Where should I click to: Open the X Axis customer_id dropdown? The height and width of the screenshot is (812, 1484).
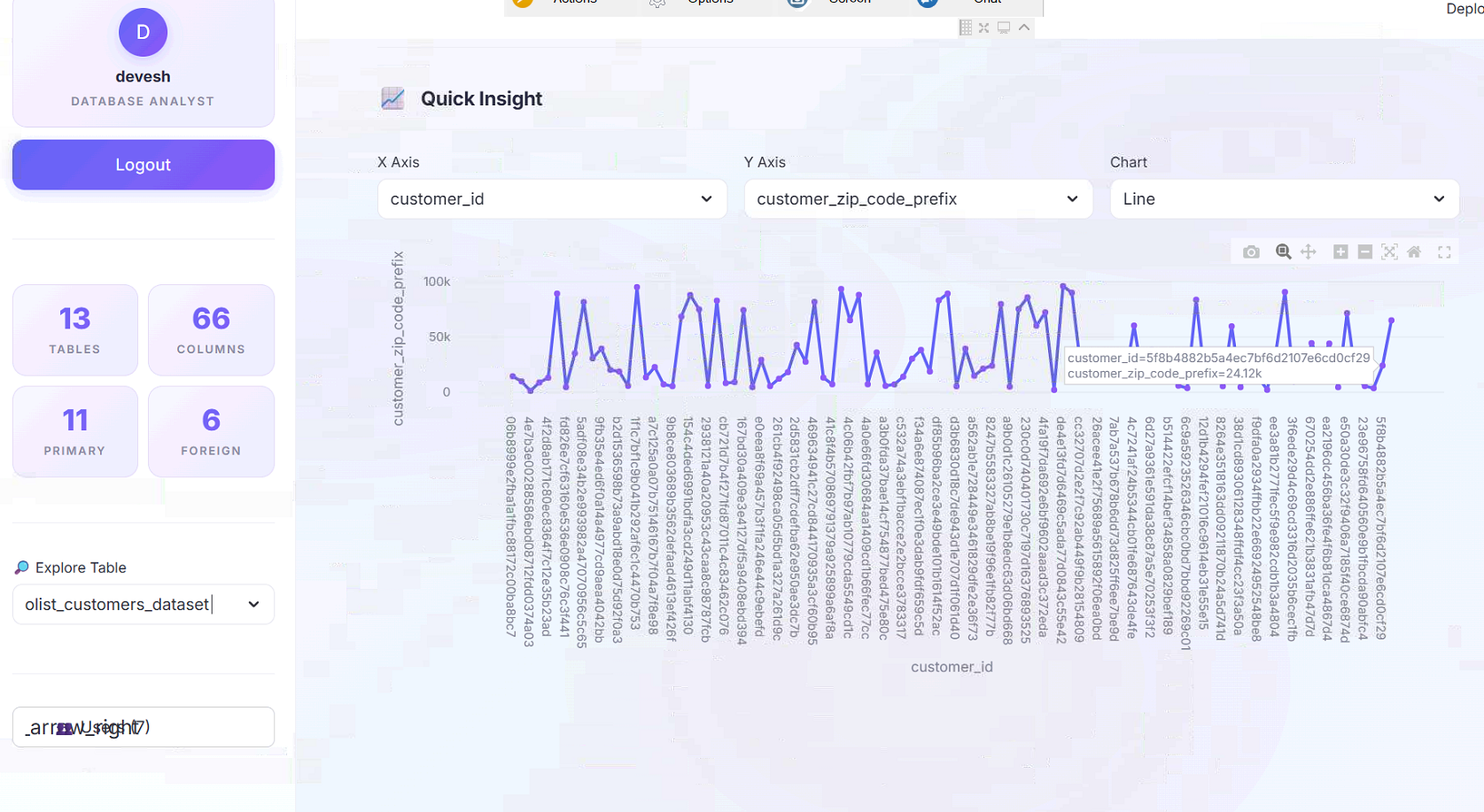point(552,199)
